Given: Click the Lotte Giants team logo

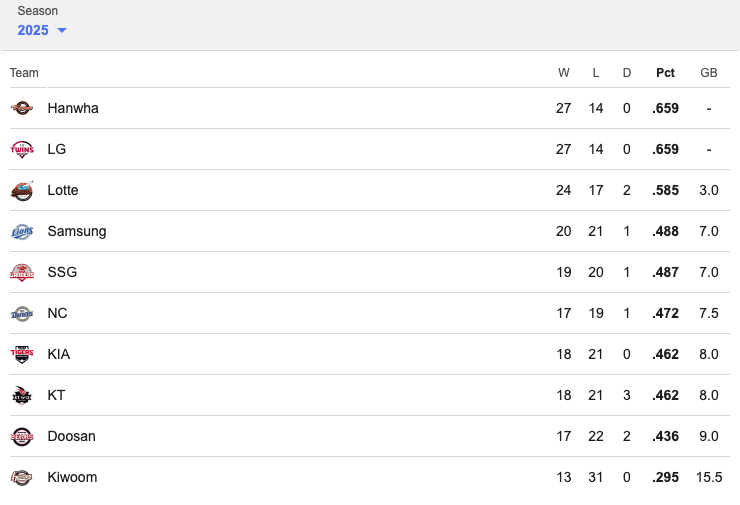Looking at the screenshot, I should 22,190.
